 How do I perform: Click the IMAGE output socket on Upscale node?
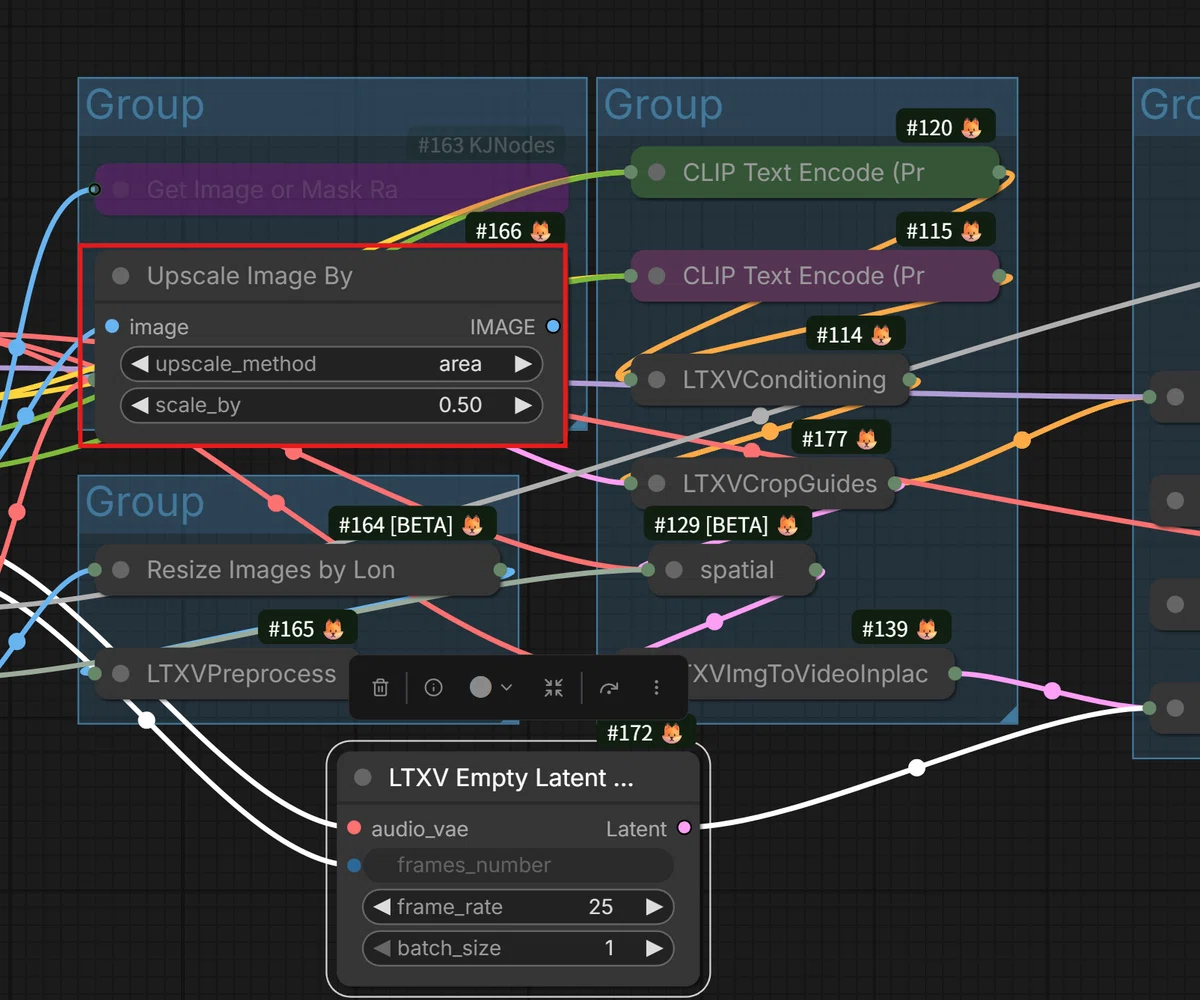click(553, 326)
